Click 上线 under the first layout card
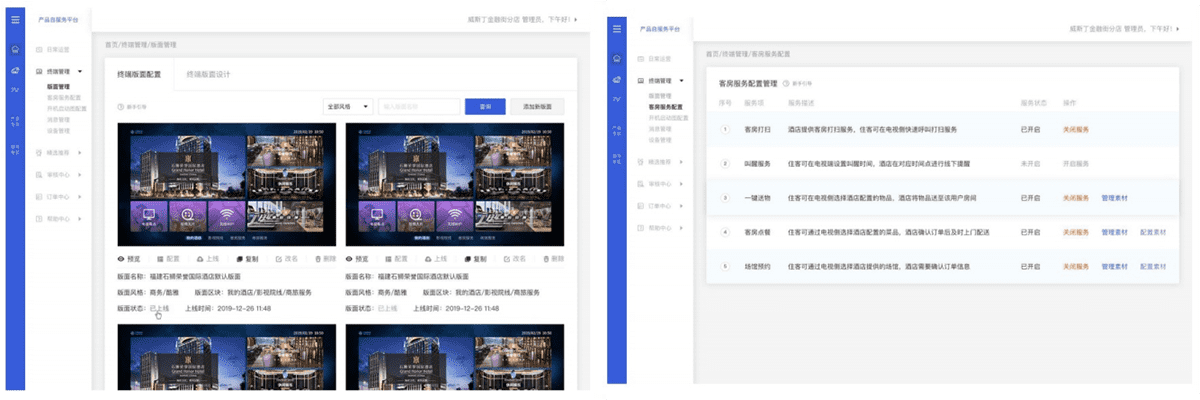The height and width of the screenshot is (400, 1200). click(x=206, y=258)
